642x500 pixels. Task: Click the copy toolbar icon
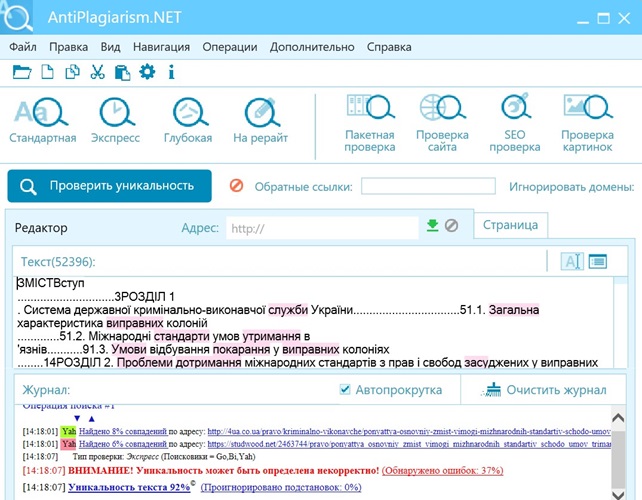(x=72, y=72)
